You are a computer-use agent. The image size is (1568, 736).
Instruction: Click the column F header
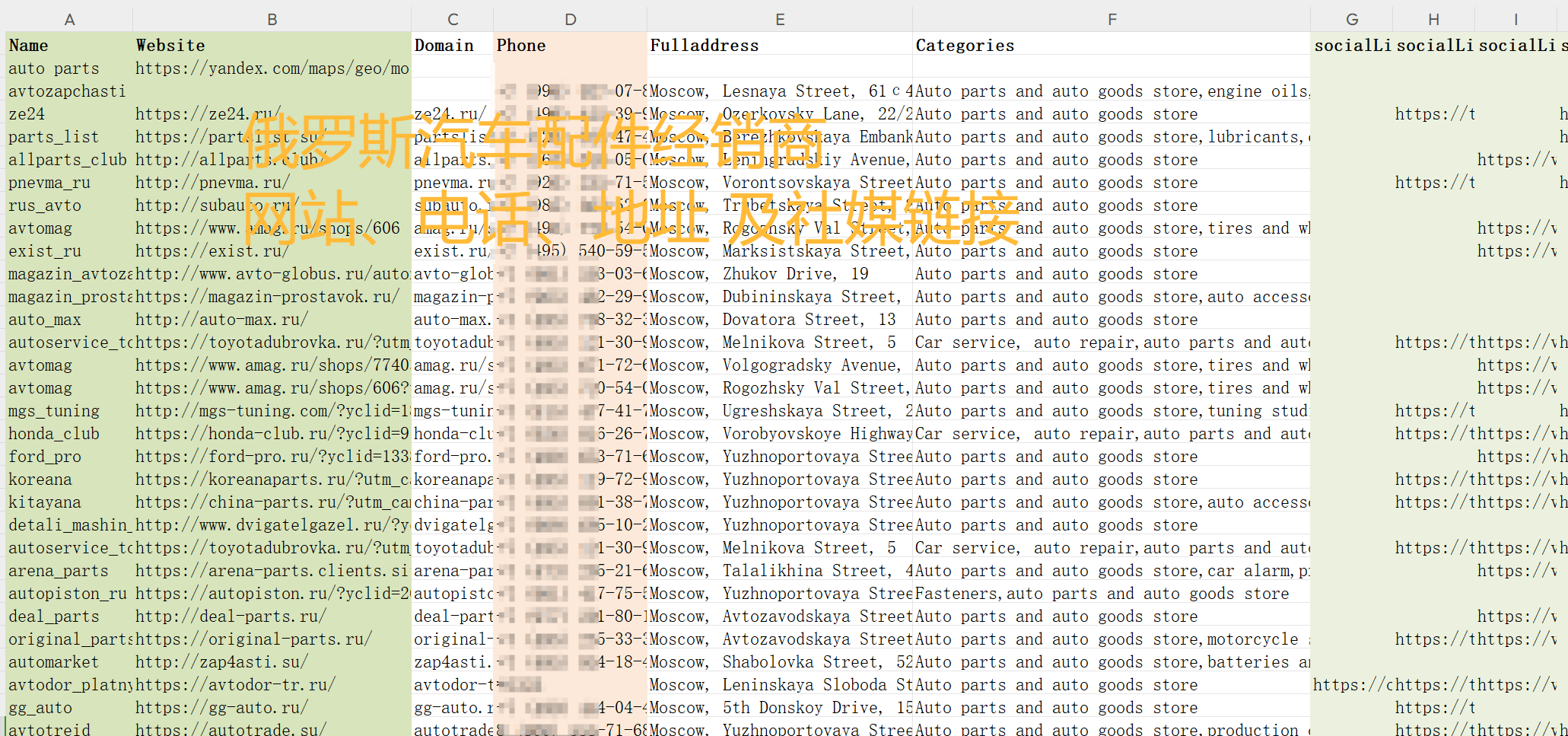(1111, 19)
